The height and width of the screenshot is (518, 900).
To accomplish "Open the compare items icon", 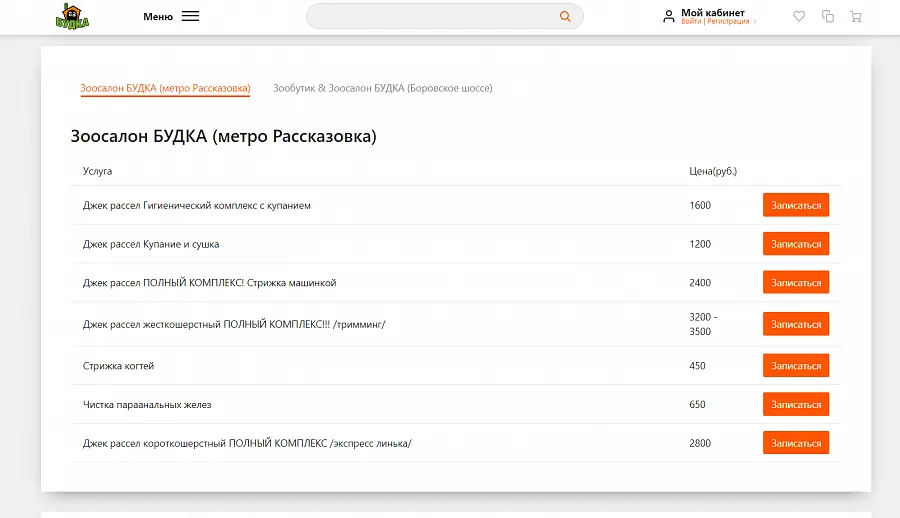I will click(x=828, y=16).
